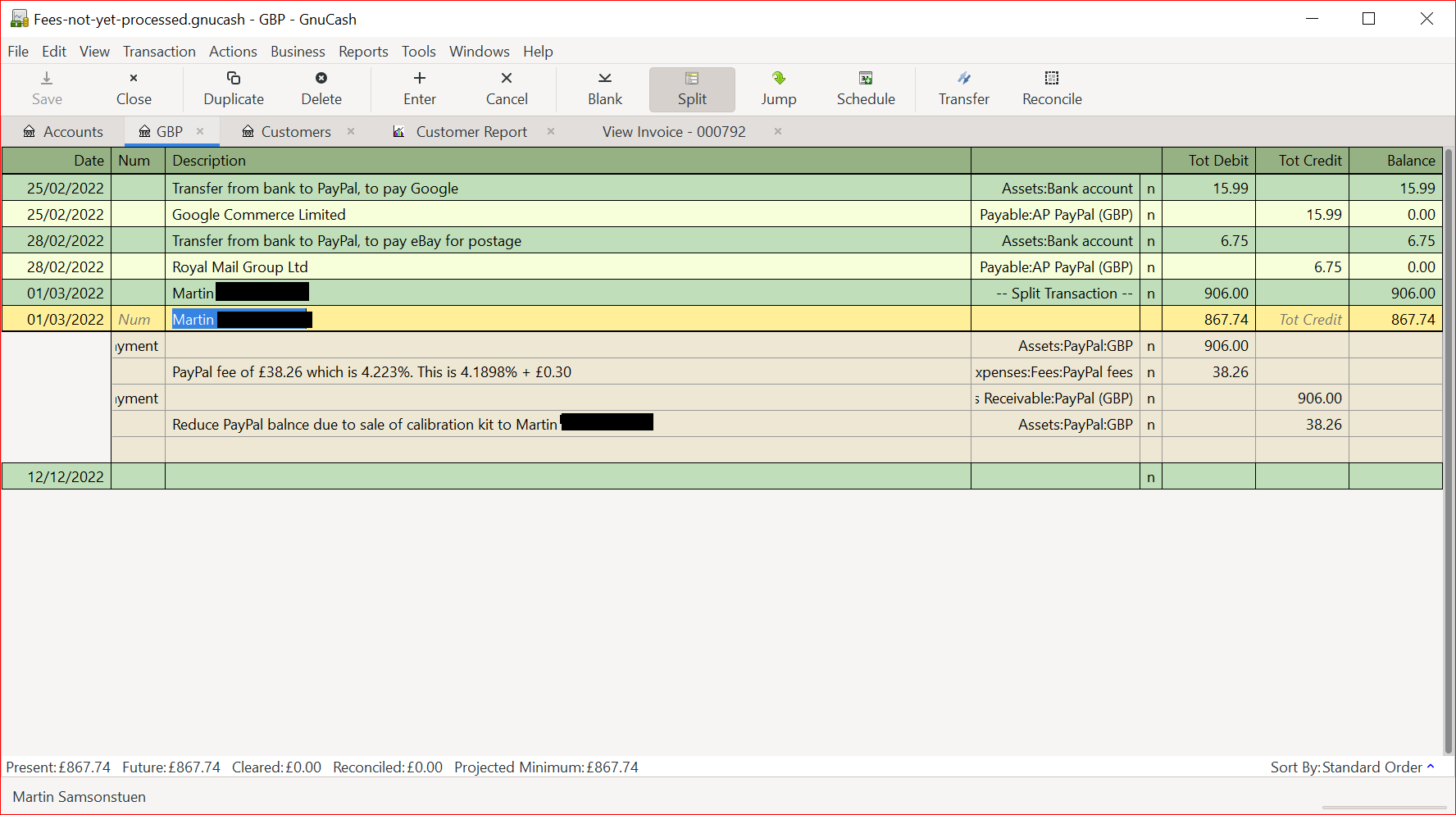Cancel the transaction edit from toolbar
Image resolution: width=1456 pixels, height=815 pixels.
(507, 89)
